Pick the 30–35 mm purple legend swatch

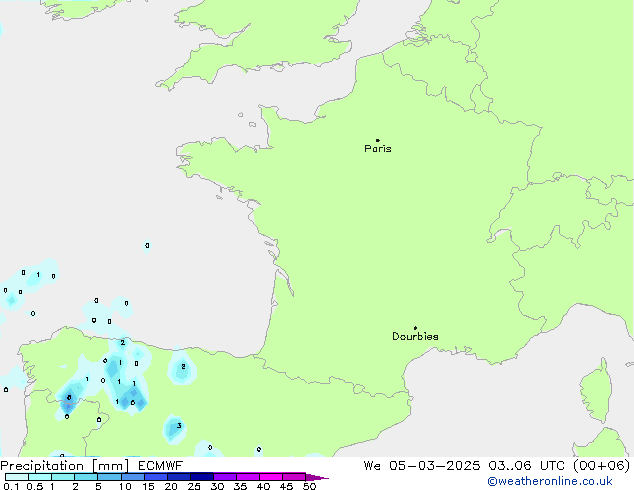[x=225, y=477]
